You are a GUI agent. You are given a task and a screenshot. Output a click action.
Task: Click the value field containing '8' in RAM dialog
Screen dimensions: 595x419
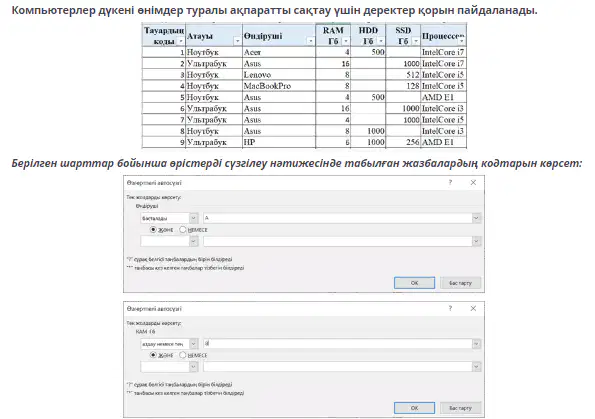(x=338, y=344)
